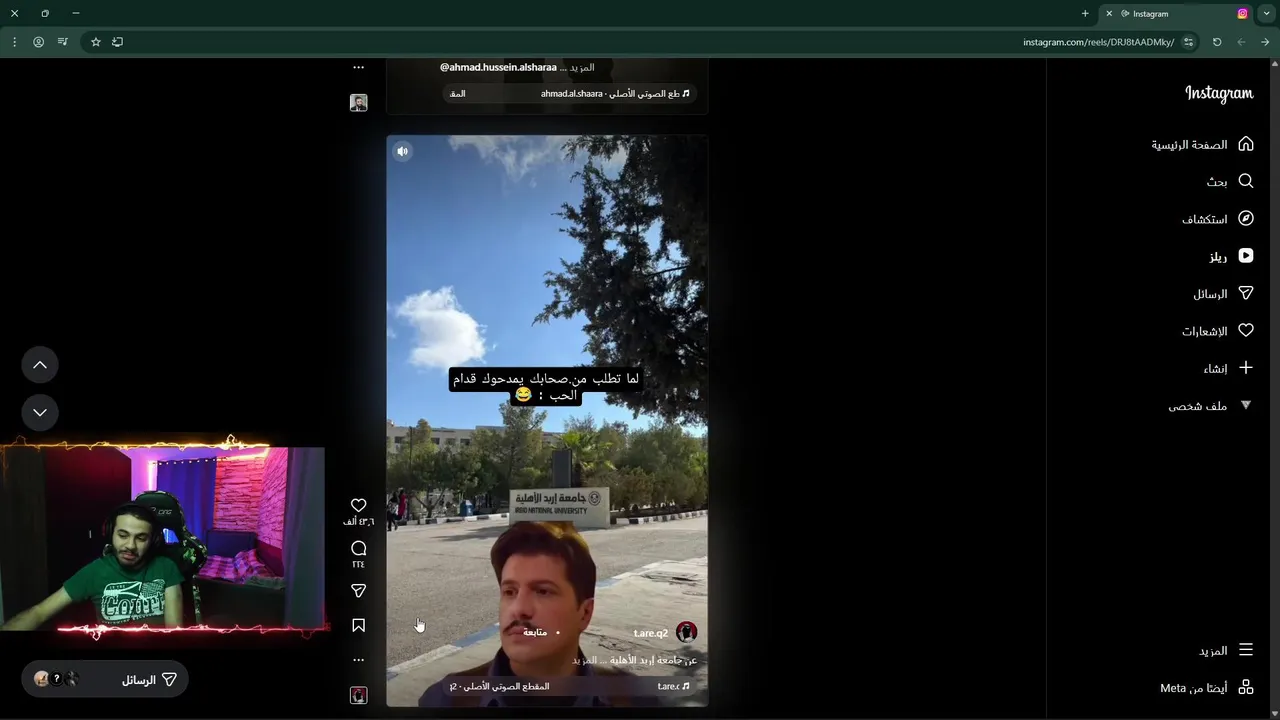Click the Instagram icon in the tab strip
The width and height of the screenshot is (1280, 720).
1242,14
